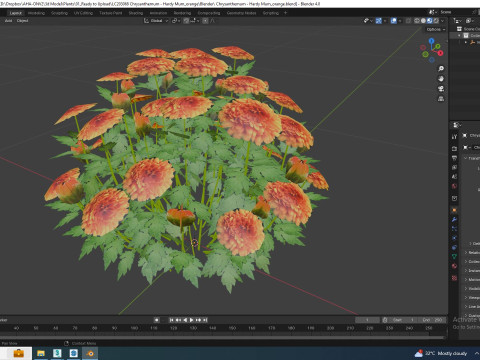
Task: Switch perspective/orthographic with grid icon
Action: (441, 99)
